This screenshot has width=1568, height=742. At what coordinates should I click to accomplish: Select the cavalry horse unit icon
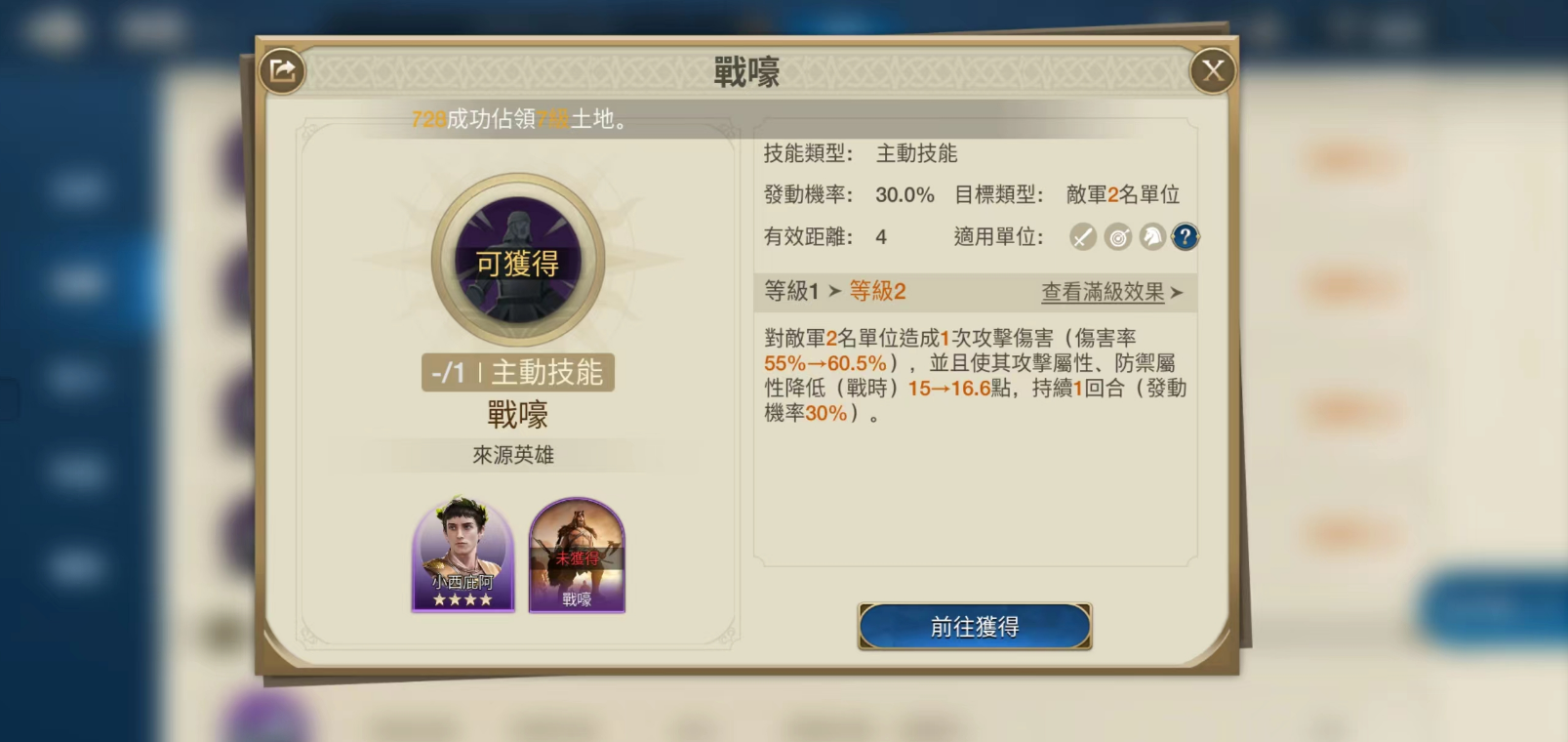[x=1152, y=237]
